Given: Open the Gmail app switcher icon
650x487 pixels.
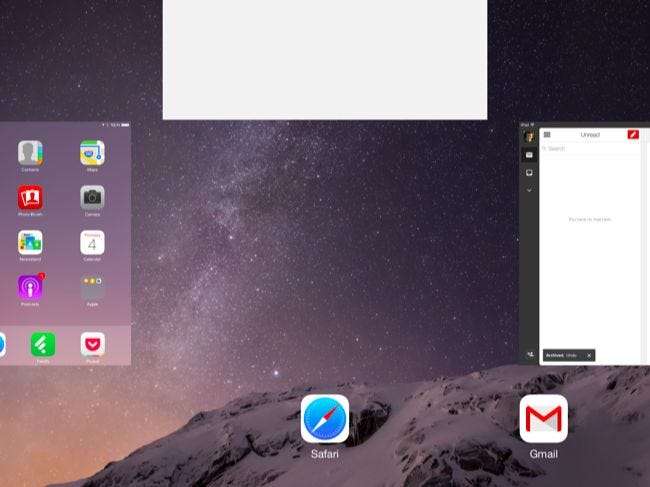Looking at the screenshot, I should pos(543,419).
